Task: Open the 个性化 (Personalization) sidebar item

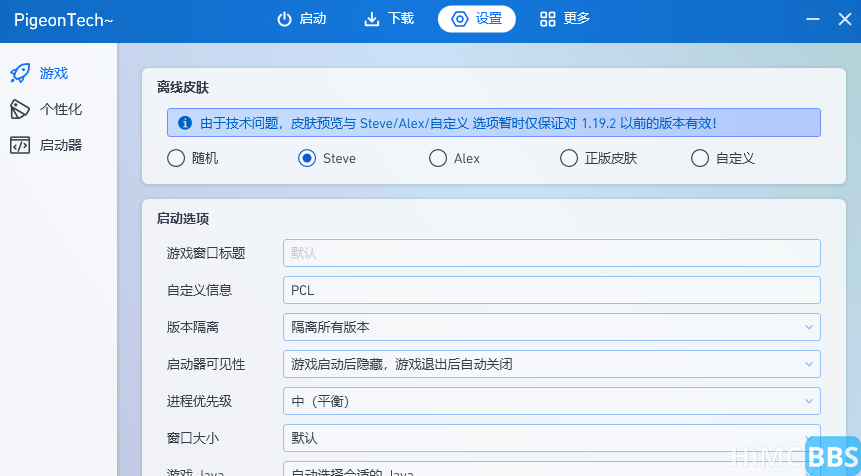Action: coord(58,109)
